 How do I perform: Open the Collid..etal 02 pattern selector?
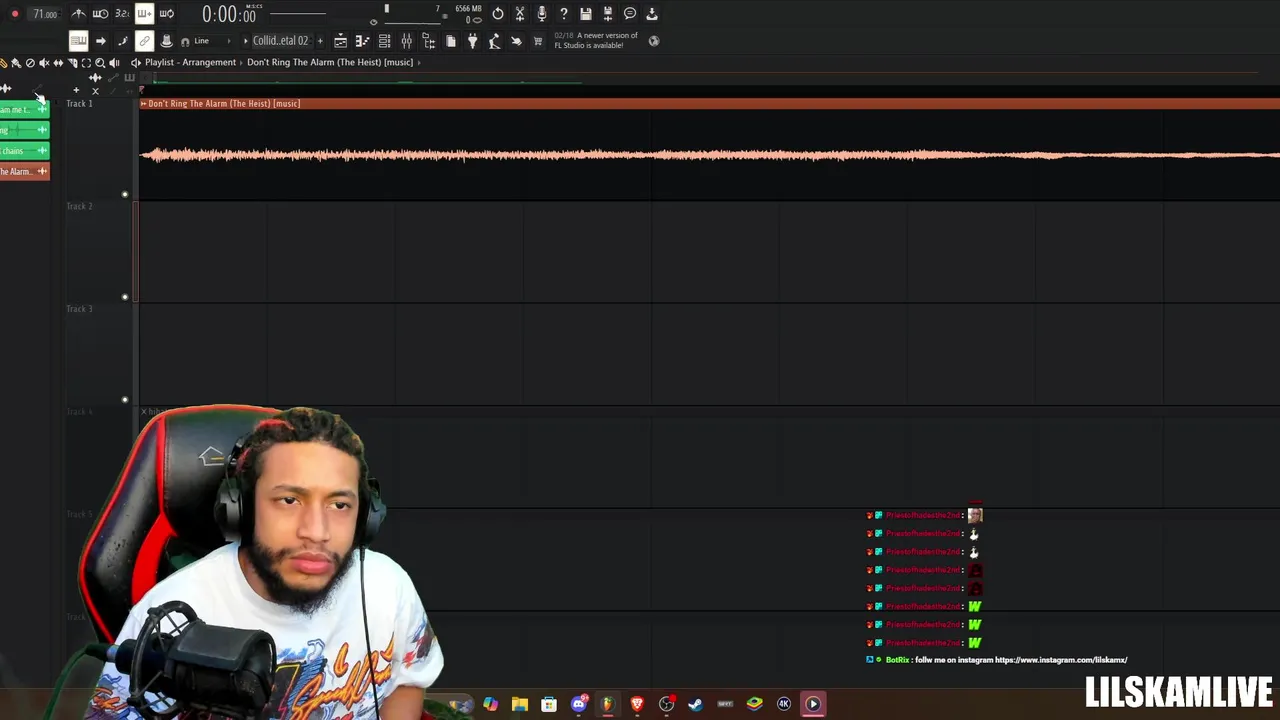tap(280, 41)
